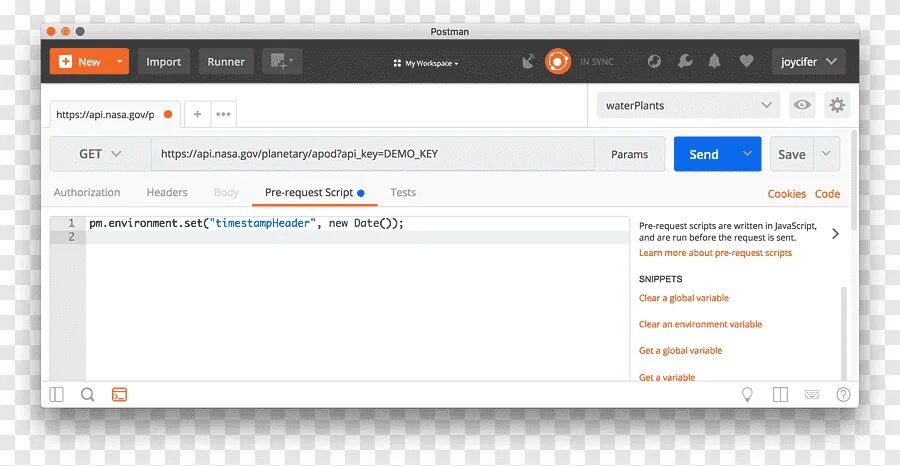Open the manage environments gear icon
Image resolution: width=900 pixels, height=466 pixels.
[x=837, y=105]
